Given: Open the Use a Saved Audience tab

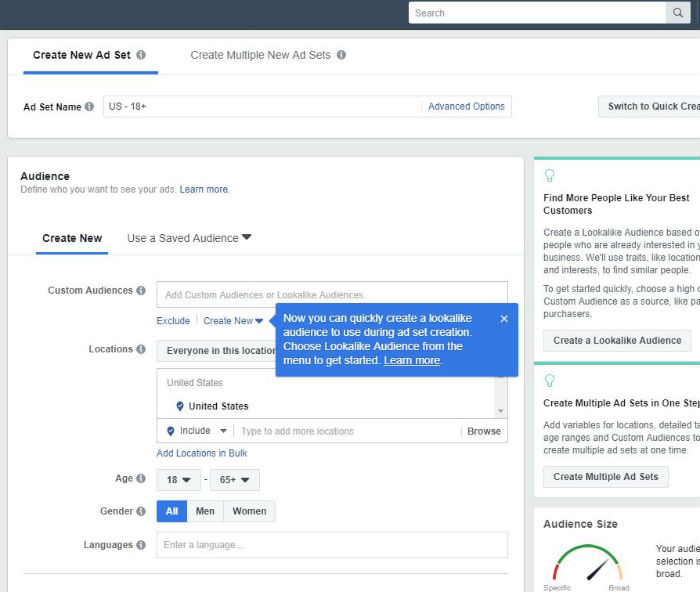Looking at the screenshot, I should tap(189, 238).
